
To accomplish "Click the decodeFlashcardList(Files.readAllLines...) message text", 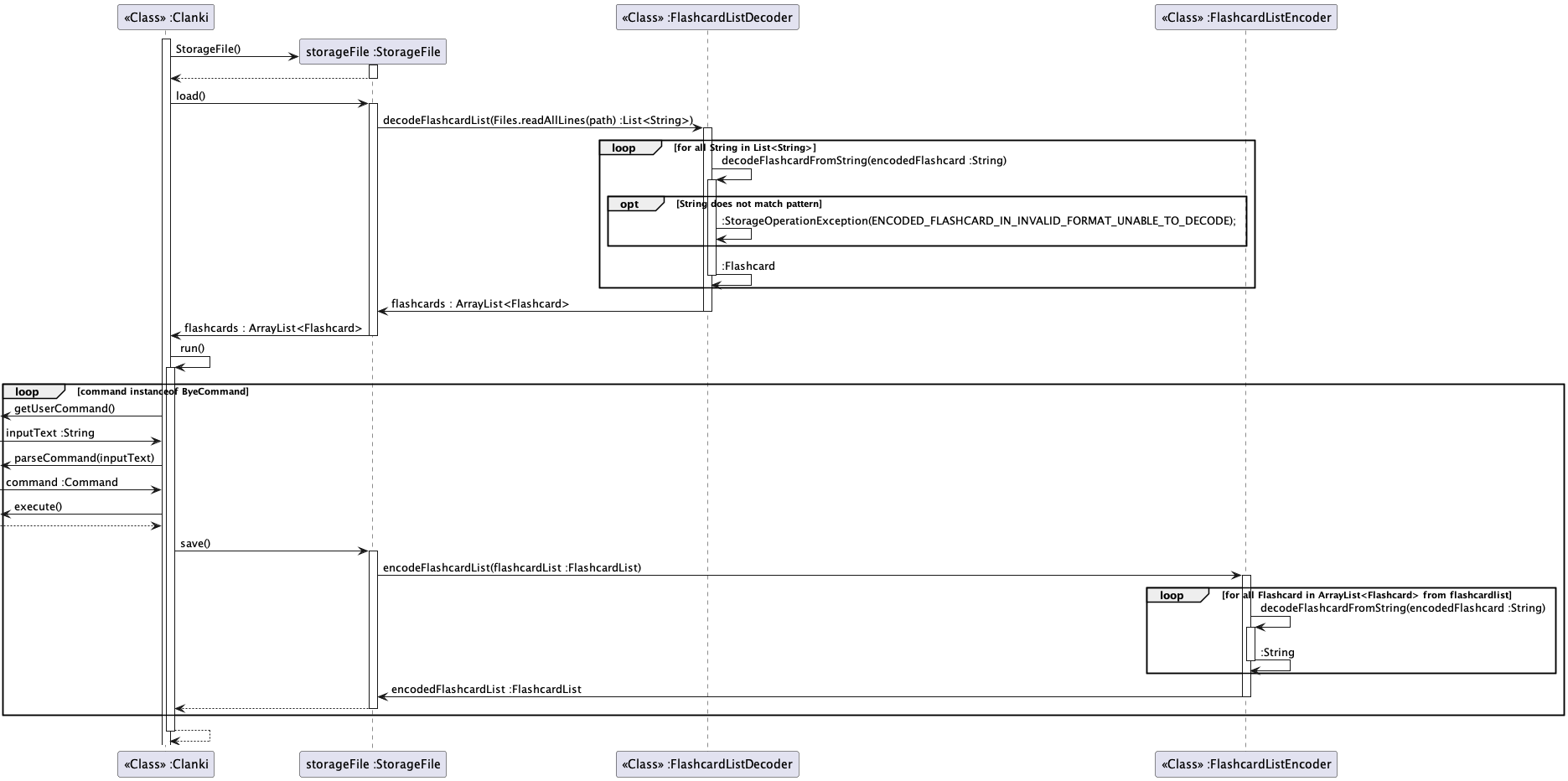I will [x=537, y=121].
